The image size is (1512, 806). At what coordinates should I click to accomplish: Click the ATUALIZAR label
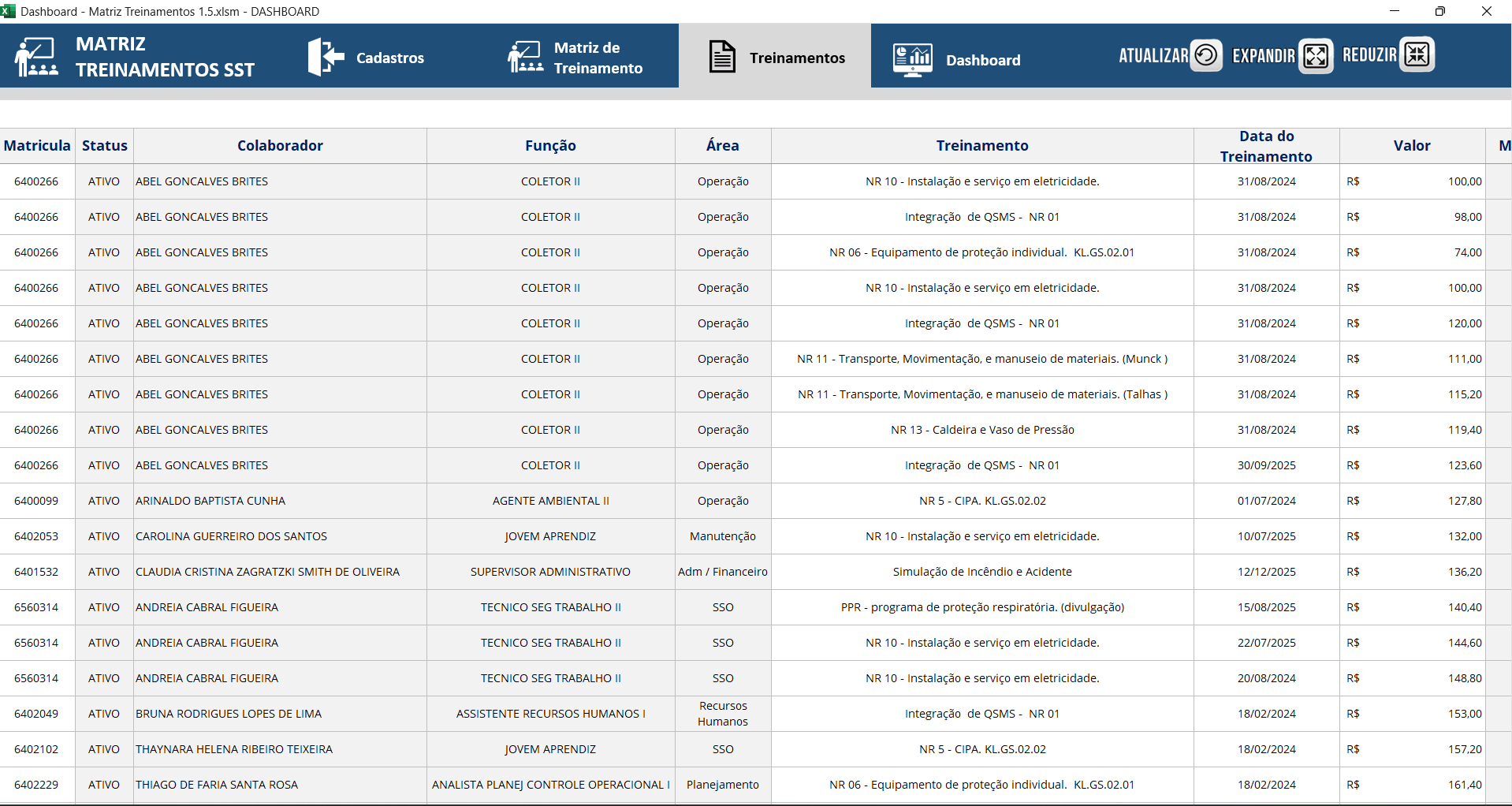(x=1153, y=55)
